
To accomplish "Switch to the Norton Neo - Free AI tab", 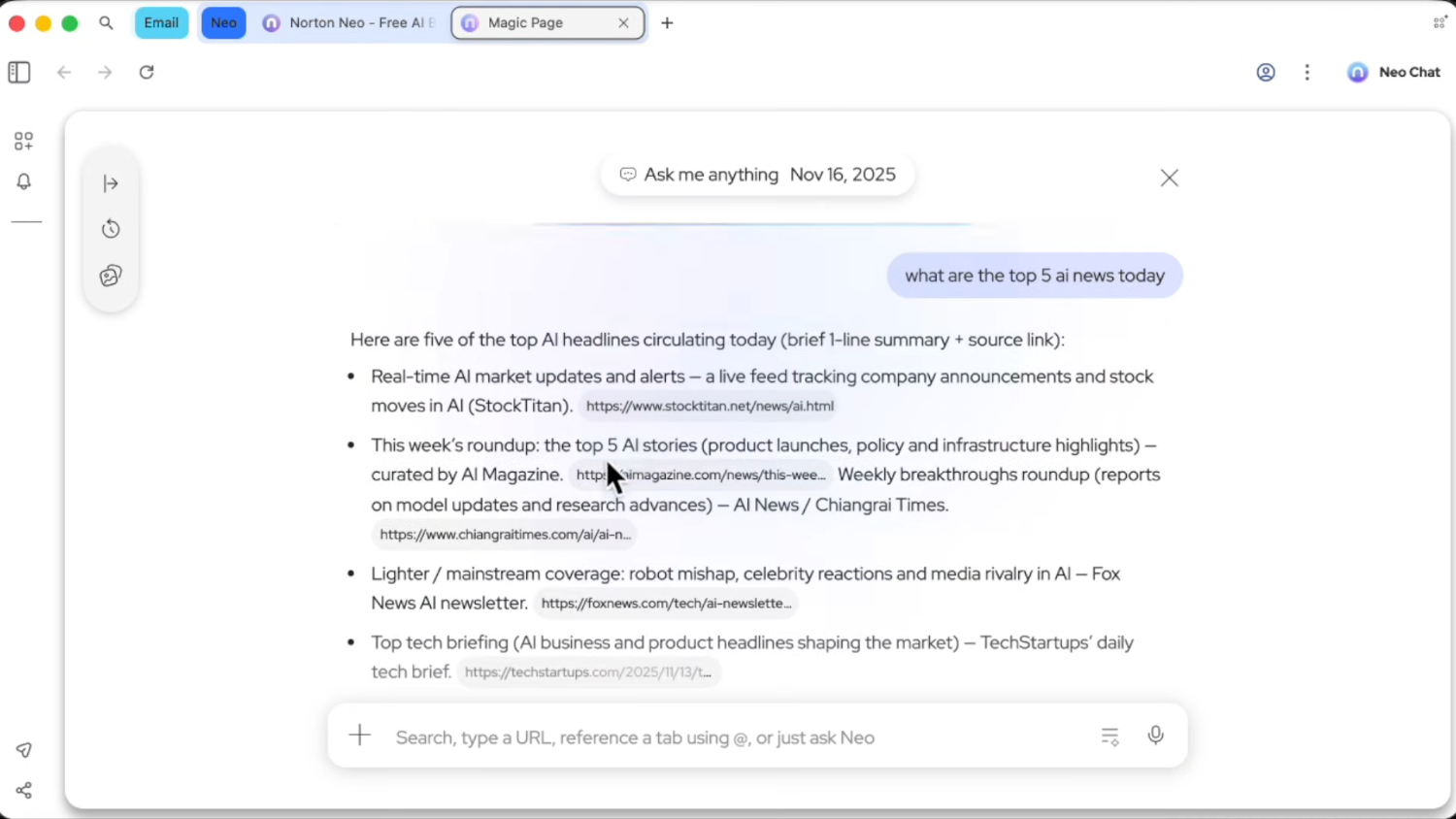I will [349, 23].
